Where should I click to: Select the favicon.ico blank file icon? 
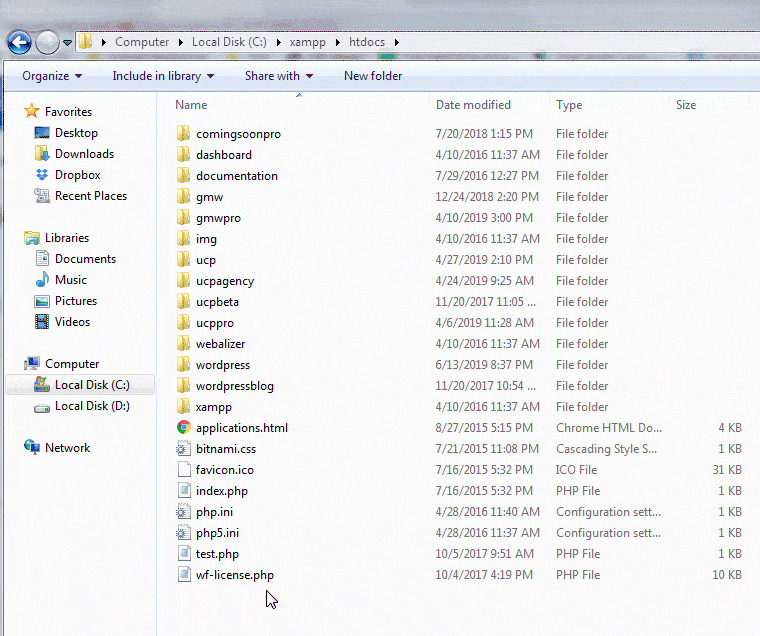[184, 469]
